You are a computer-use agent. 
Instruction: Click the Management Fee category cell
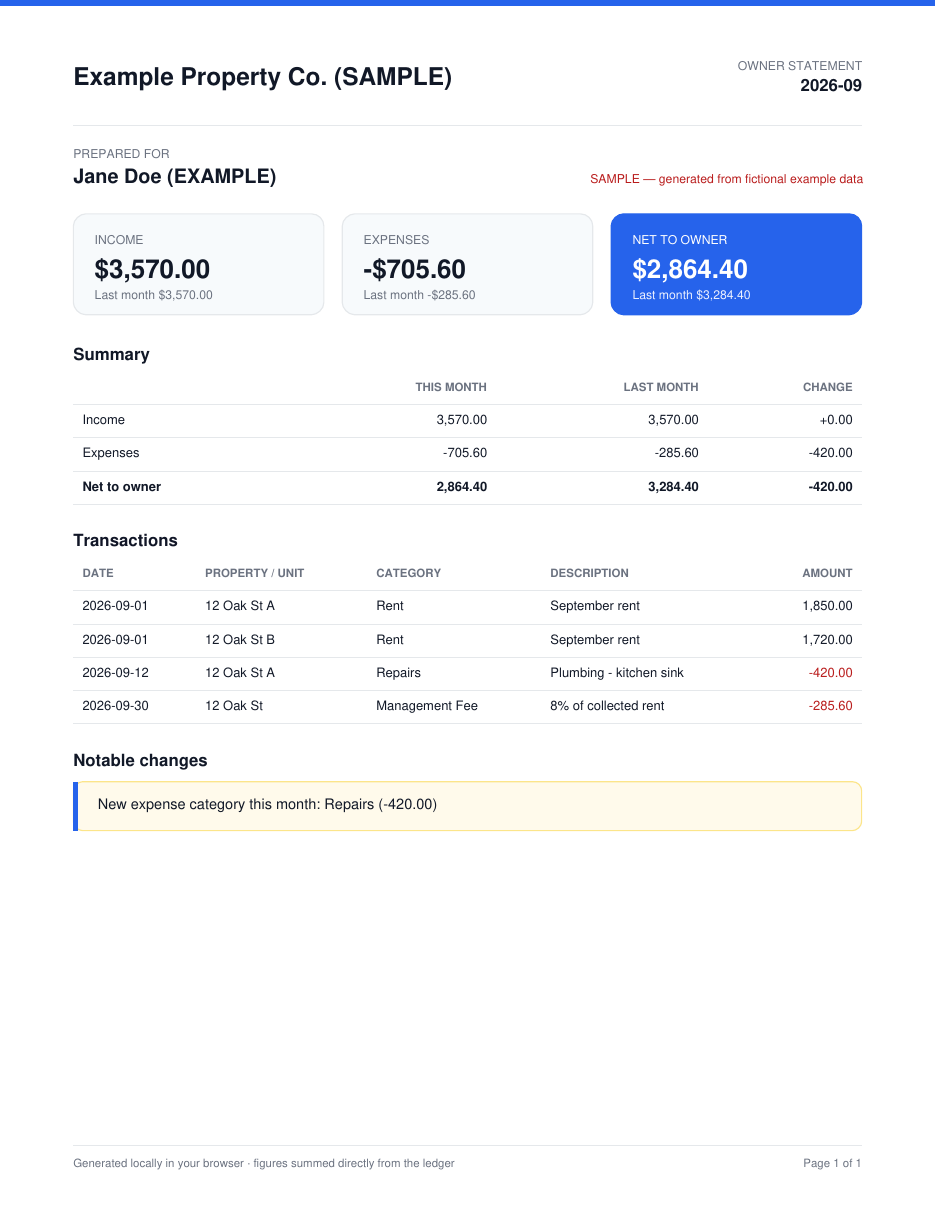click(427, 706)
